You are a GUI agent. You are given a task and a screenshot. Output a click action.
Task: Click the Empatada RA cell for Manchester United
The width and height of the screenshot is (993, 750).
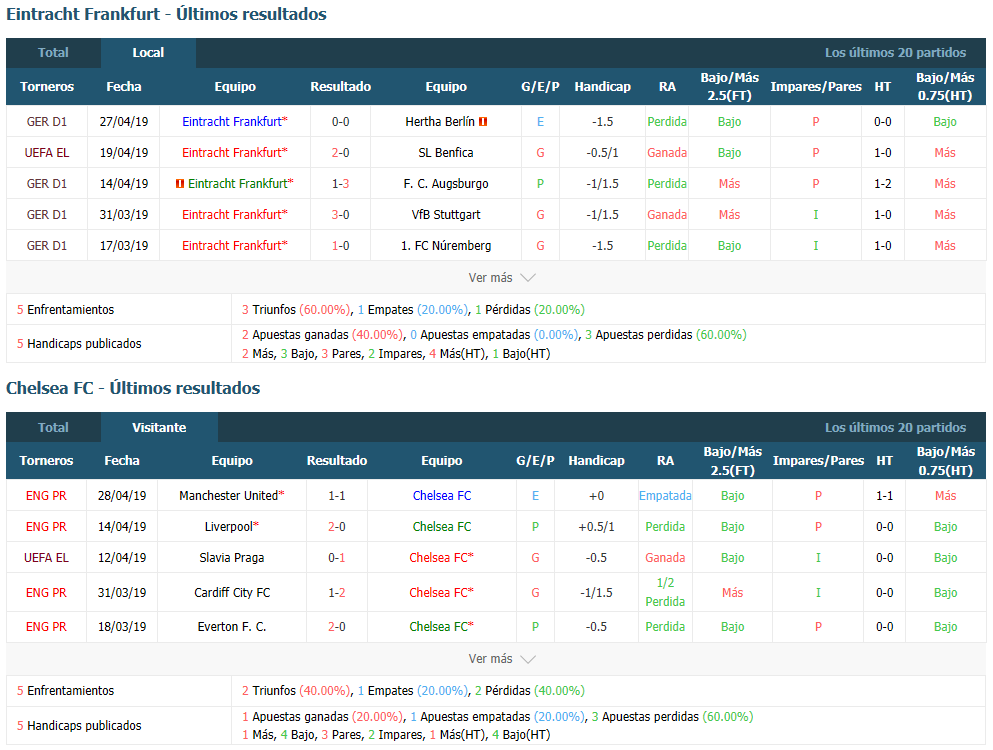[x=665, y=496]
